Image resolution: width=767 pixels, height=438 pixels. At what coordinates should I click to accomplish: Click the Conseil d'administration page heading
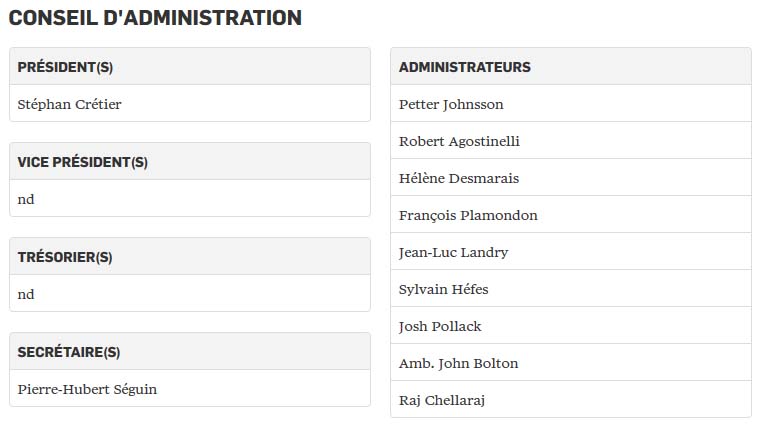pos(155,18)
